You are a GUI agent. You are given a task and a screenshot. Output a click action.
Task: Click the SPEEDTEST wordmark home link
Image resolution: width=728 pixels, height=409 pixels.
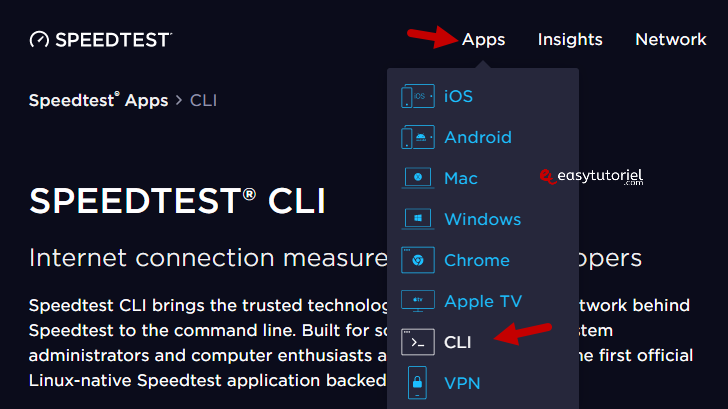[113, 40]
